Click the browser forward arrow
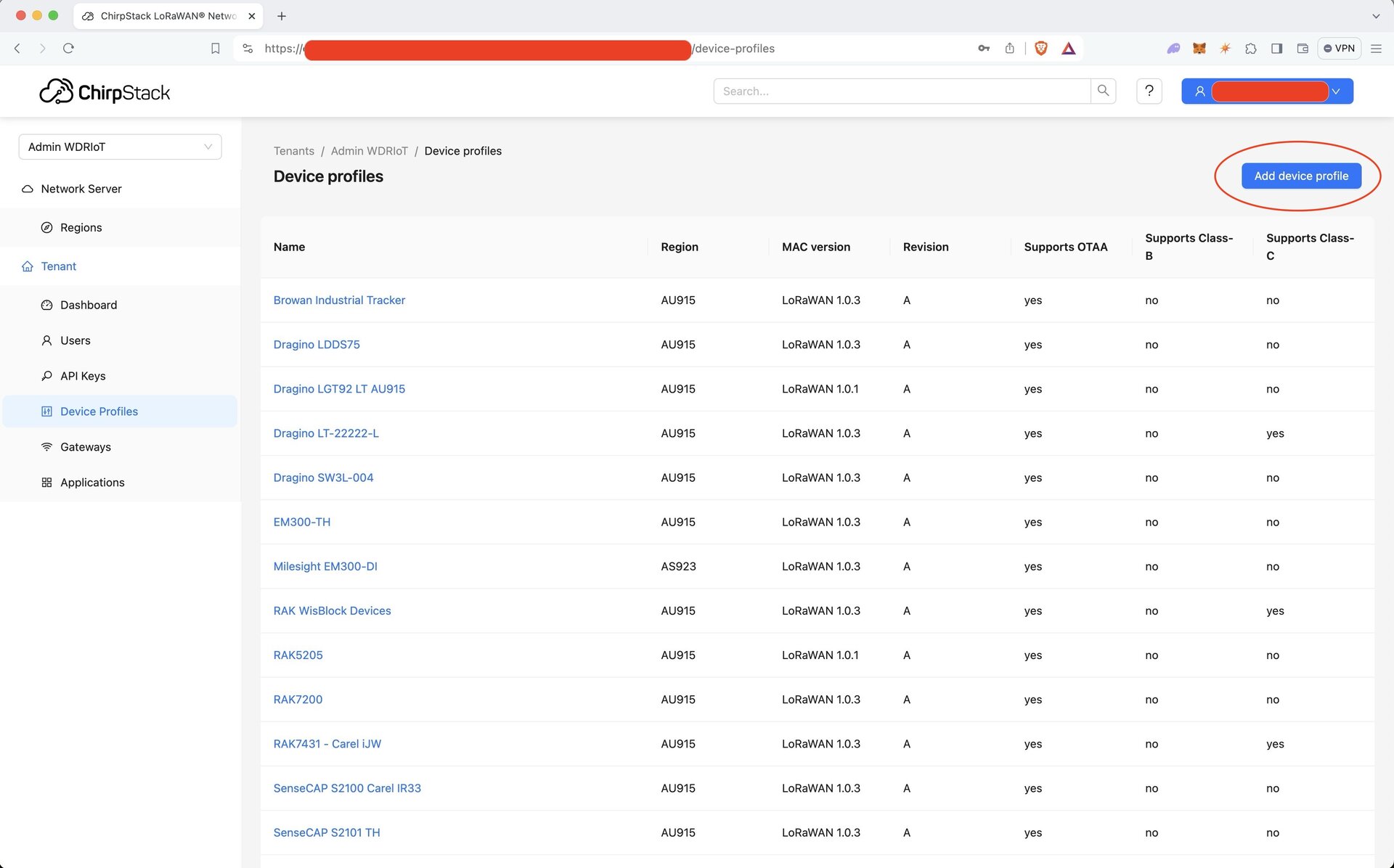This screenshot has width=1394, height=868. (42, 49)
